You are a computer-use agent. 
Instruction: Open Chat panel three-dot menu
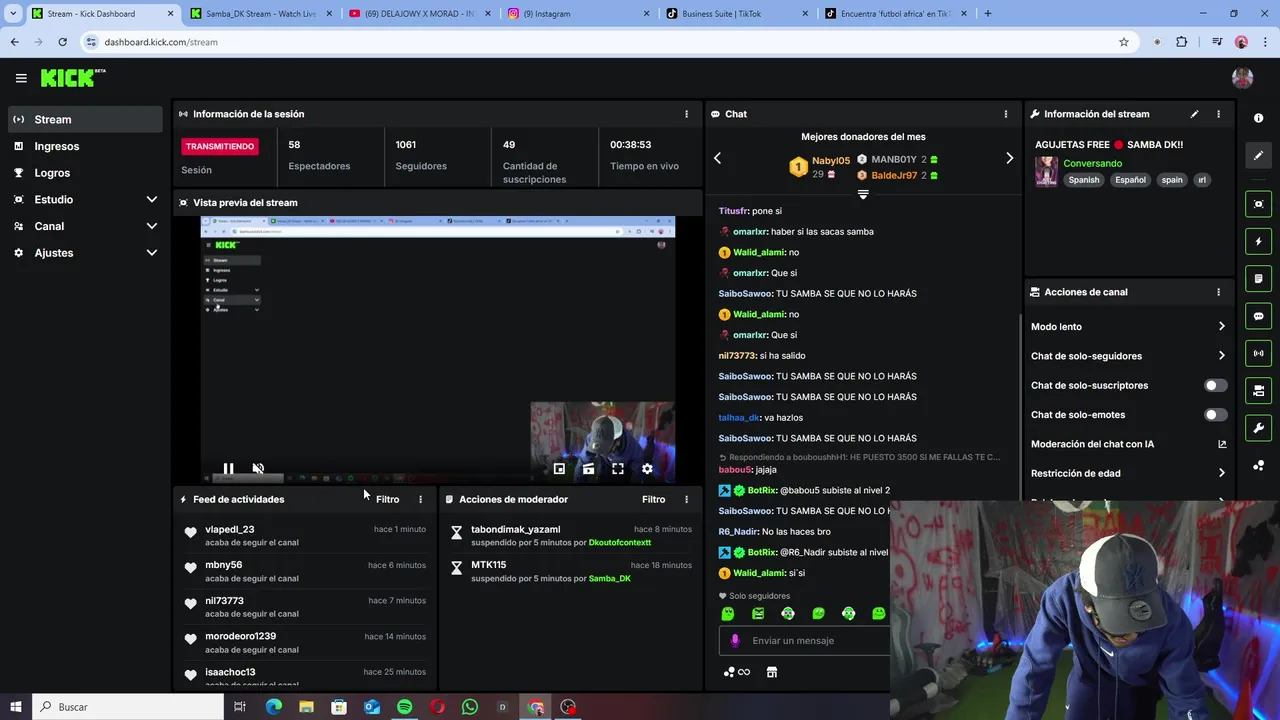click(x=1005, y=114)
